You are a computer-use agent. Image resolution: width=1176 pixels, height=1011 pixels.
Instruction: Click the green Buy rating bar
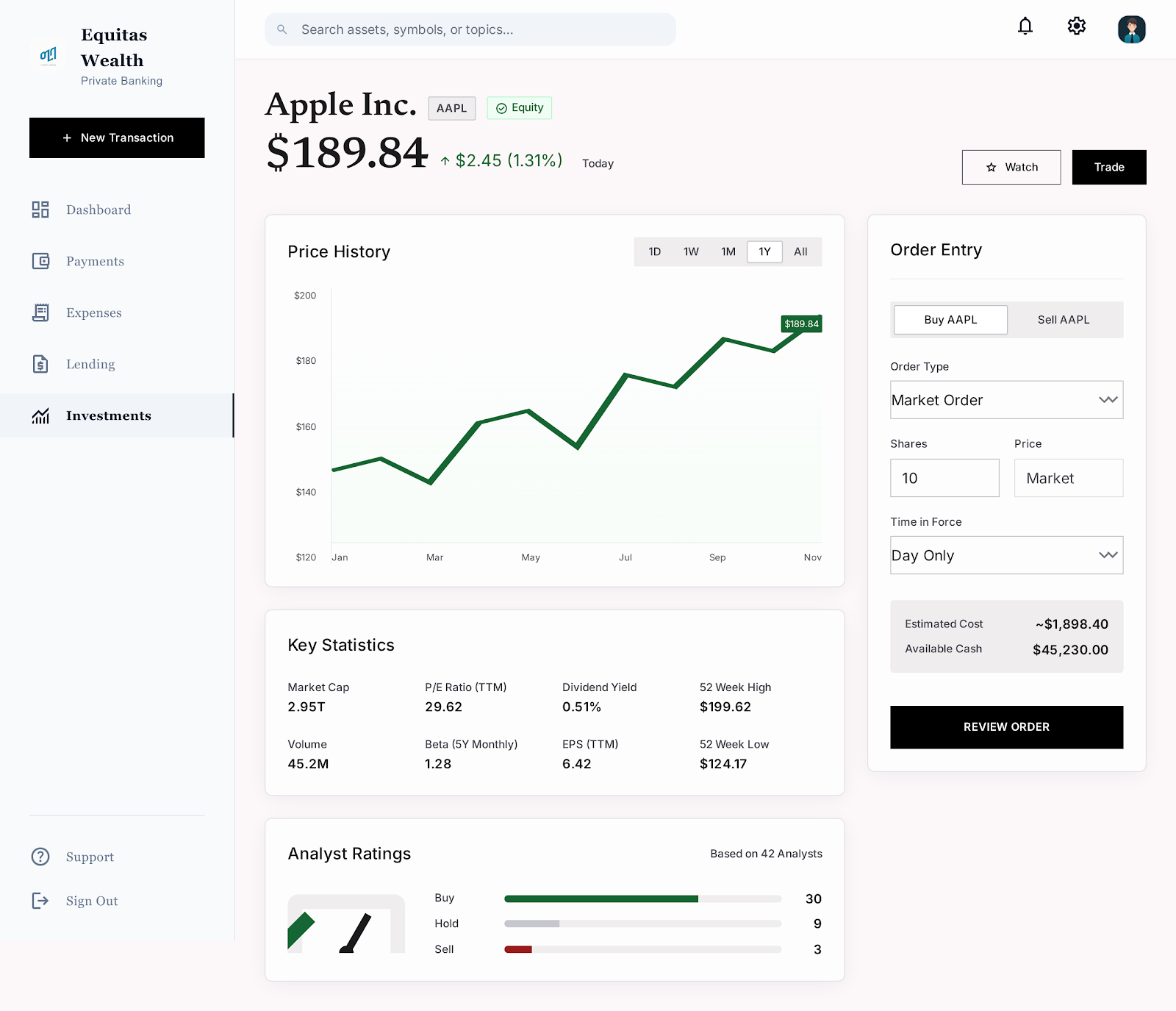tap(600, 899)
